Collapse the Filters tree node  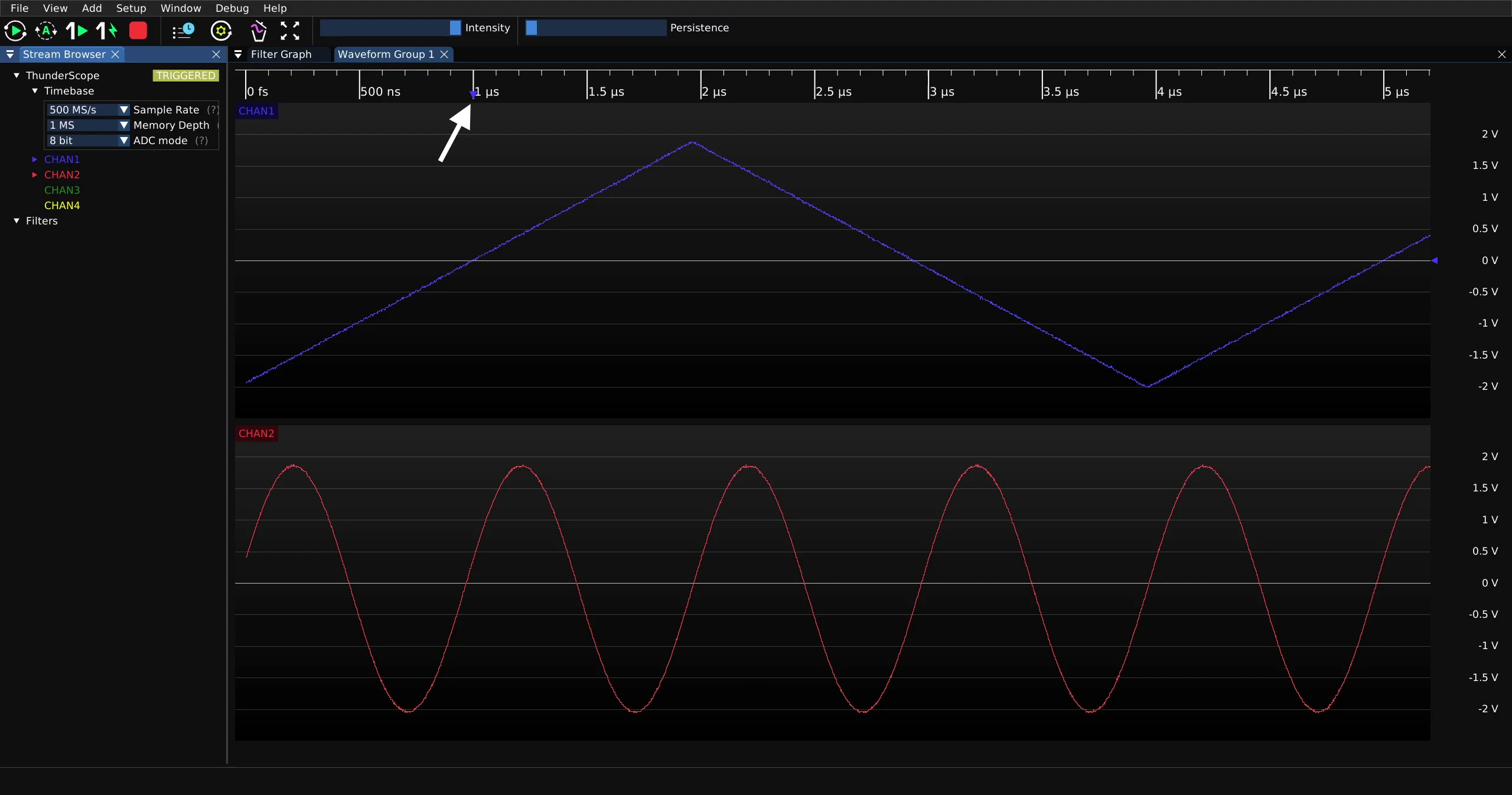click(x=17, y=221)
